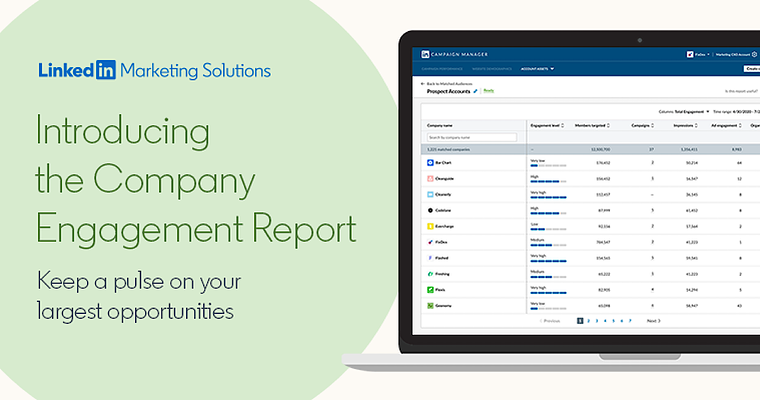Go to page 5 of results
Screen dimensions: 760x400
(x=613, y=321)
